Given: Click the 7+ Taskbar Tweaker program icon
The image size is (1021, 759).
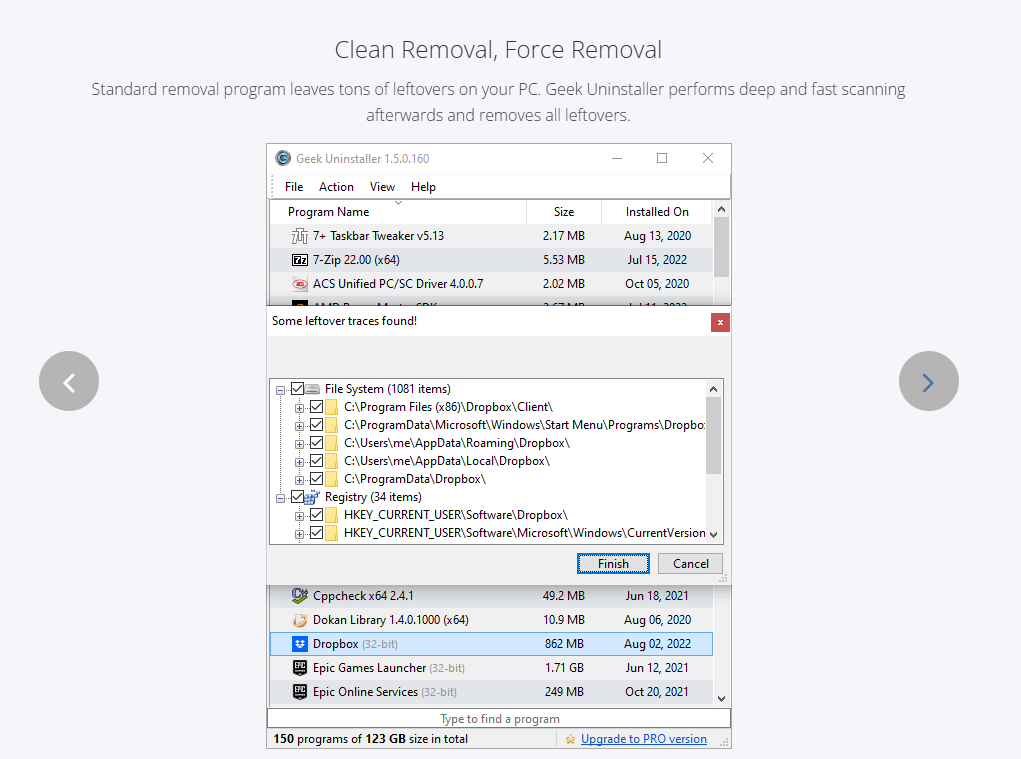Looking at the screenshot, I should click(x=300, y=236).
